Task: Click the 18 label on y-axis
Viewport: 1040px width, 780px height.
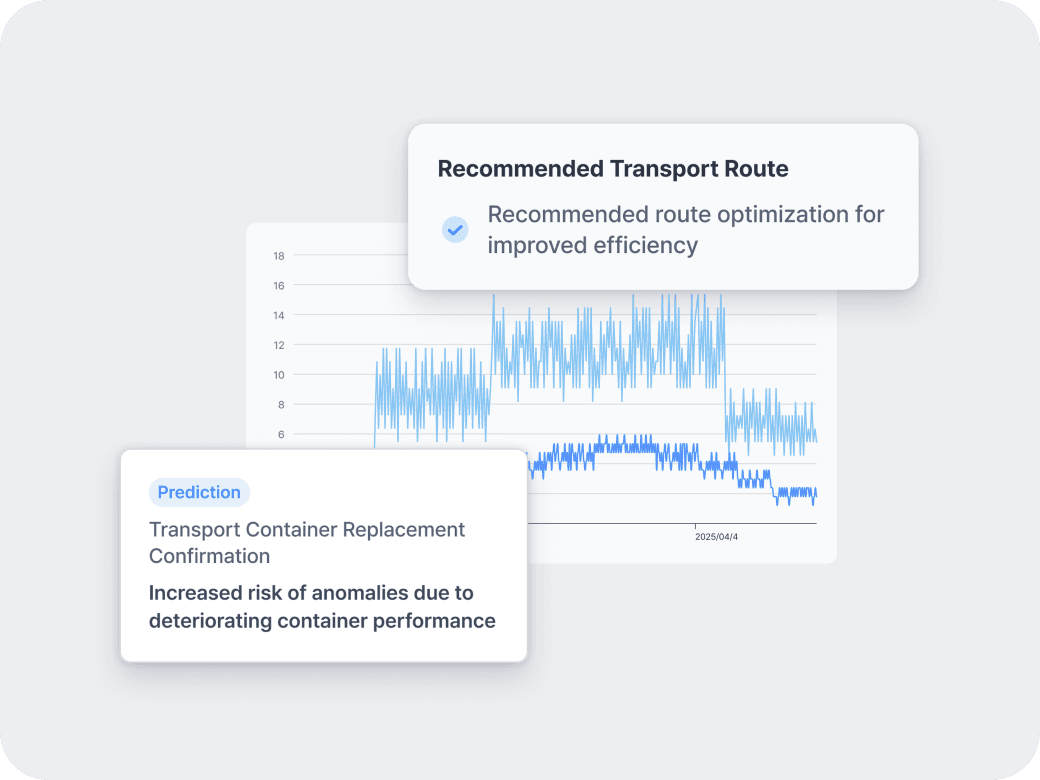Action: 279,256
